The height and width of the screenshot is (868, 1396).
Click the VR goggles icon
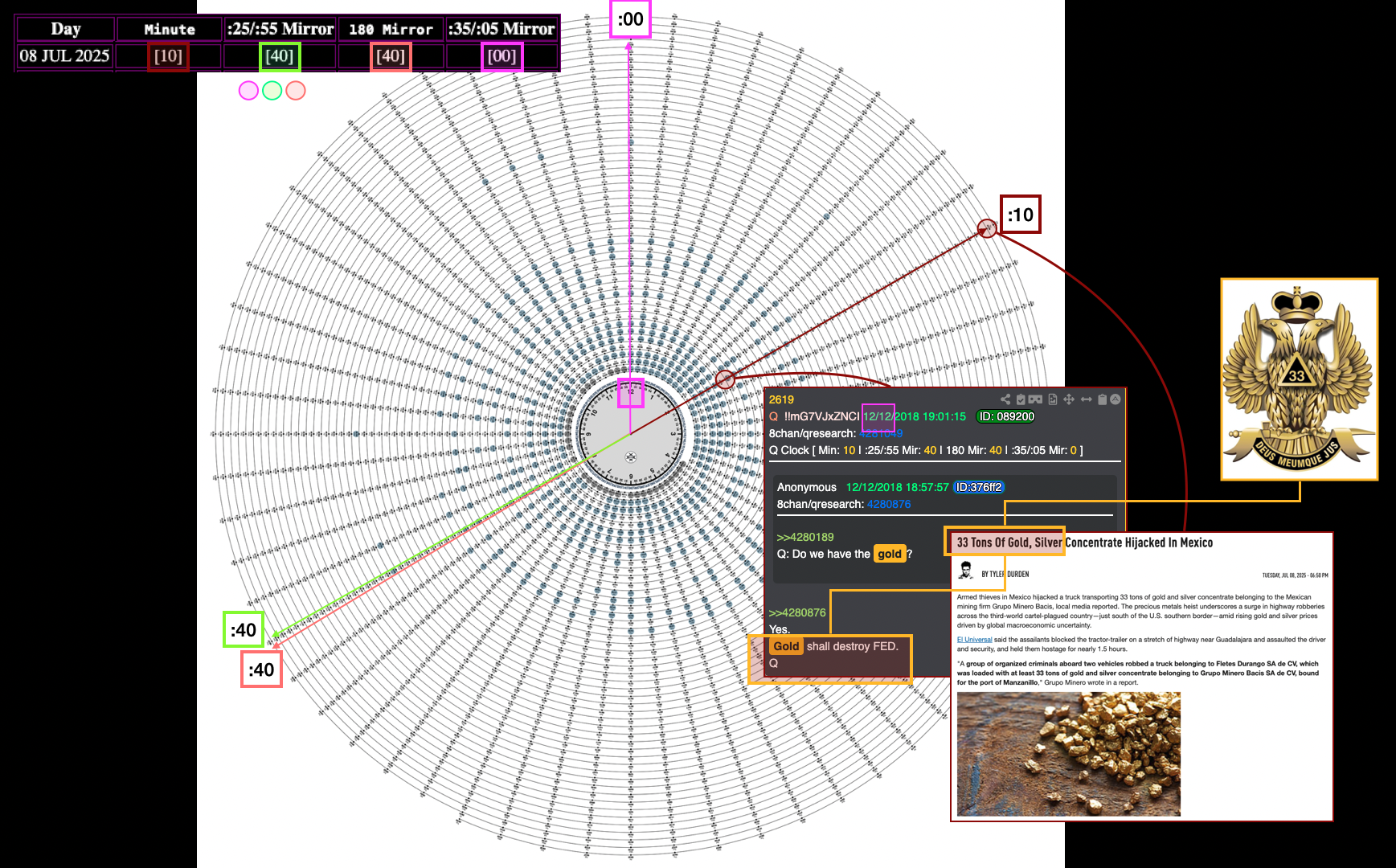pyautogui.click(x=1035, y=399)
